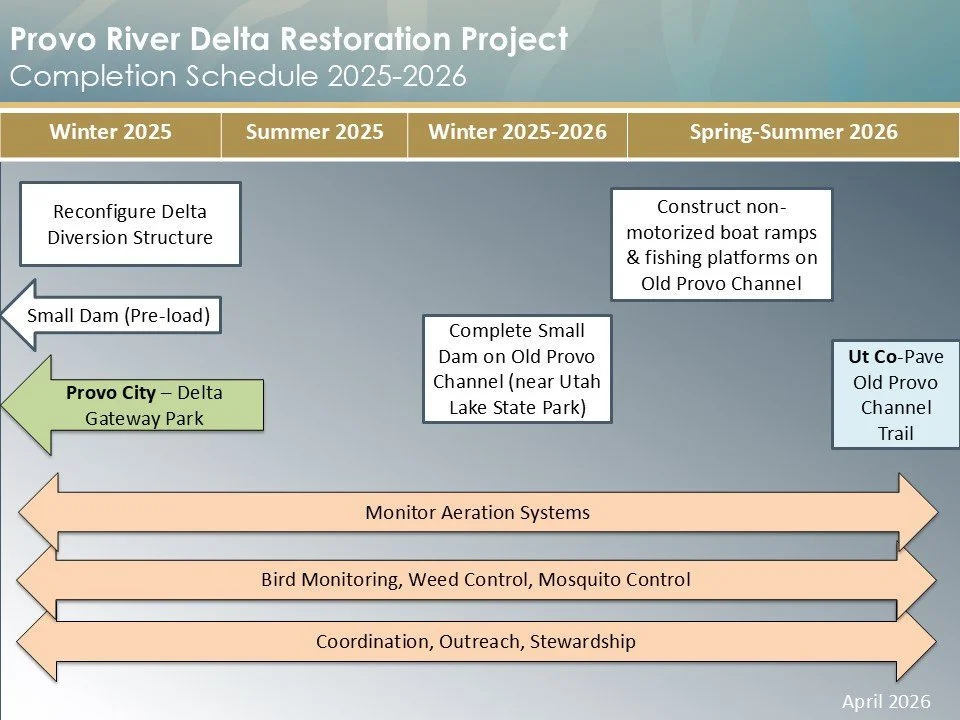Select the Ut Co-Pave Old Provo Channel Trail box

click(x=895, y=395)
